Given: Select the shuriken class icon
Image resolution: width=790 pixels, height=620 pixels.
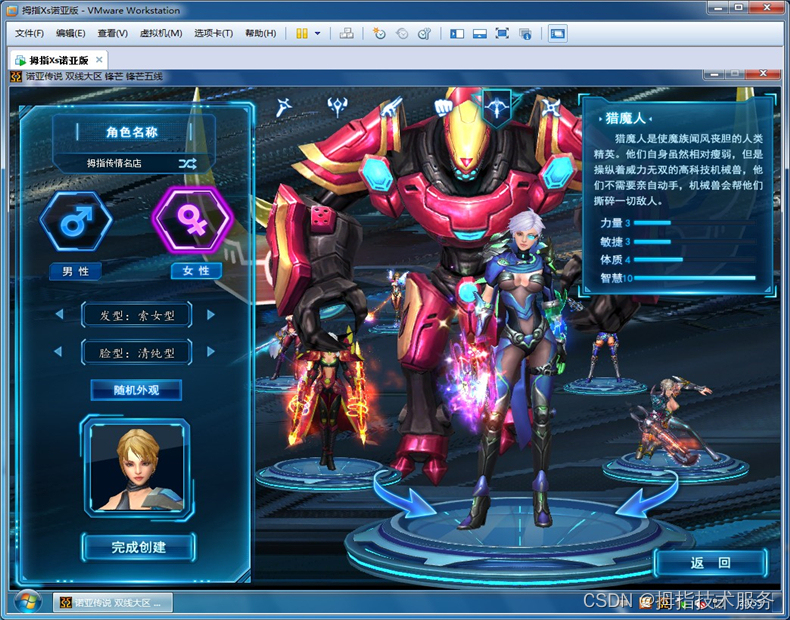Looking at the screenshot, I should 550,107.
